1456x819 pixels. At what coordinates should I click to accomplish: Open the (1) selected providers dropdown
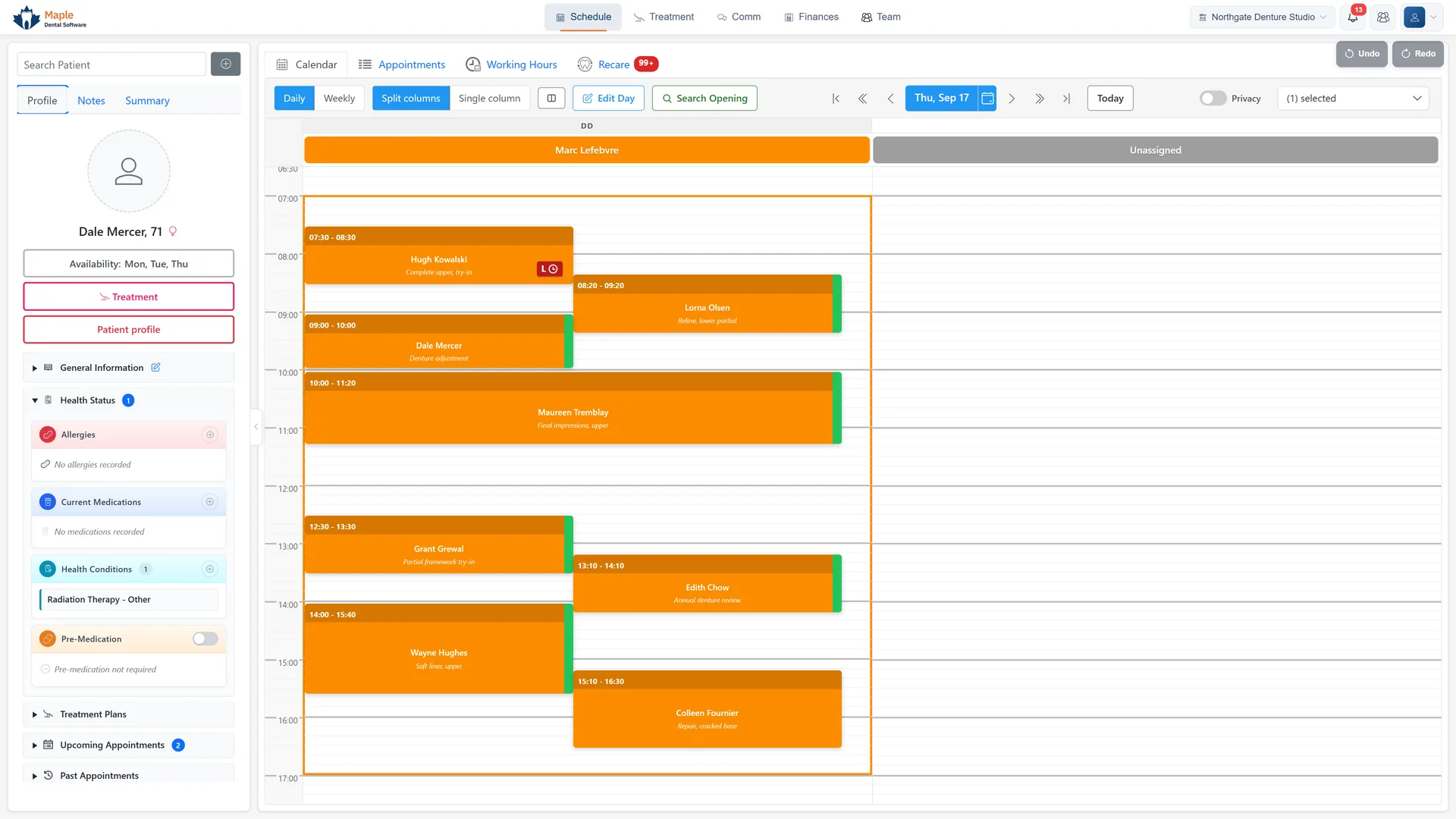(1353, 99)
